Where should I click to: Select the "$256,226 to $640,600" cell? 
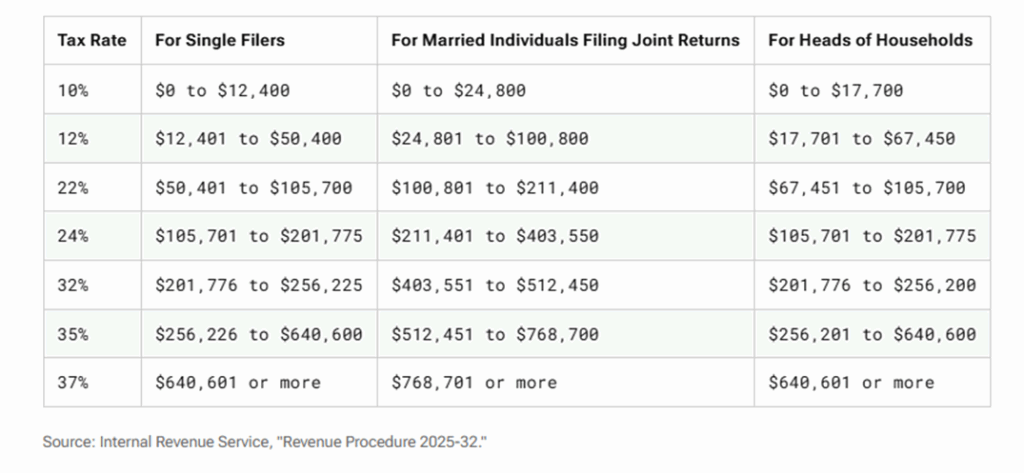(259, 334)
